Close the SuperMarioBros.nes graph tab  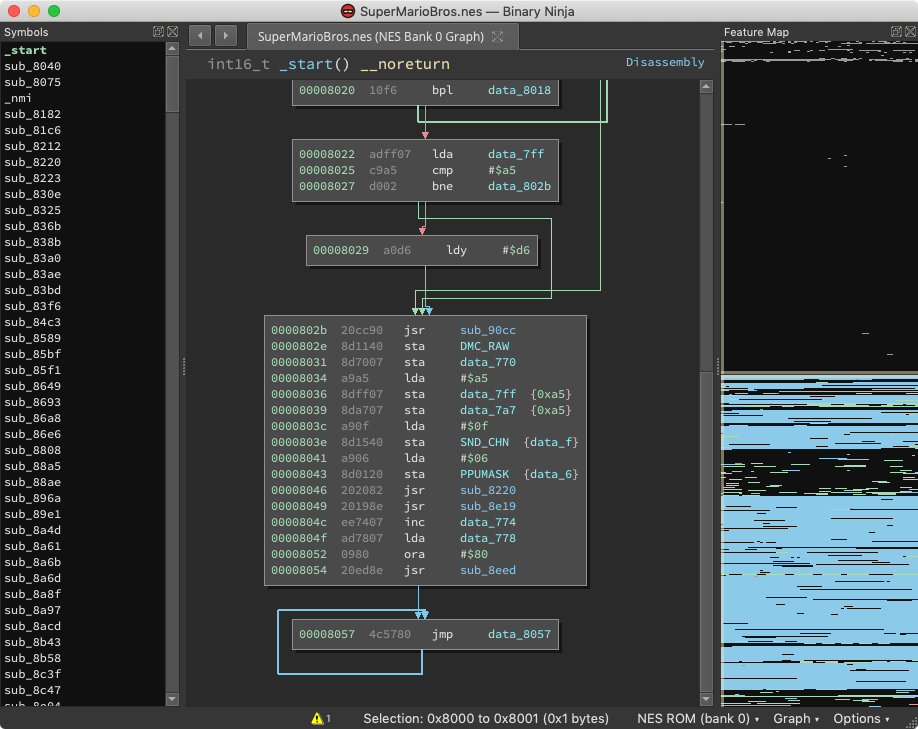(498, 36)
